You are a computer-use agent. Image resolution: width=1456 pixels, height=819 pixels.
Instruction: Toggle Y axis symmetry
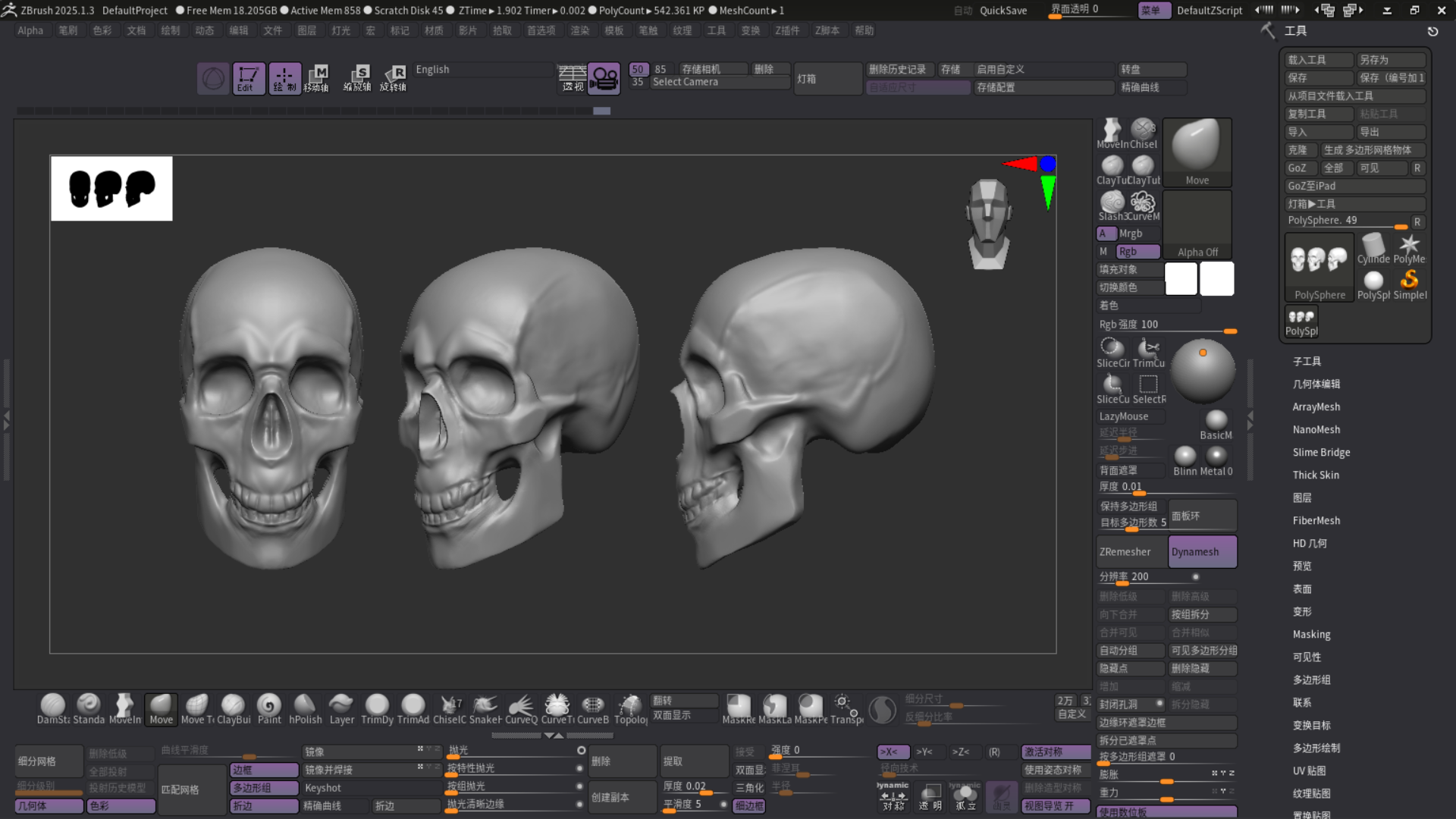tap(927, 752)
